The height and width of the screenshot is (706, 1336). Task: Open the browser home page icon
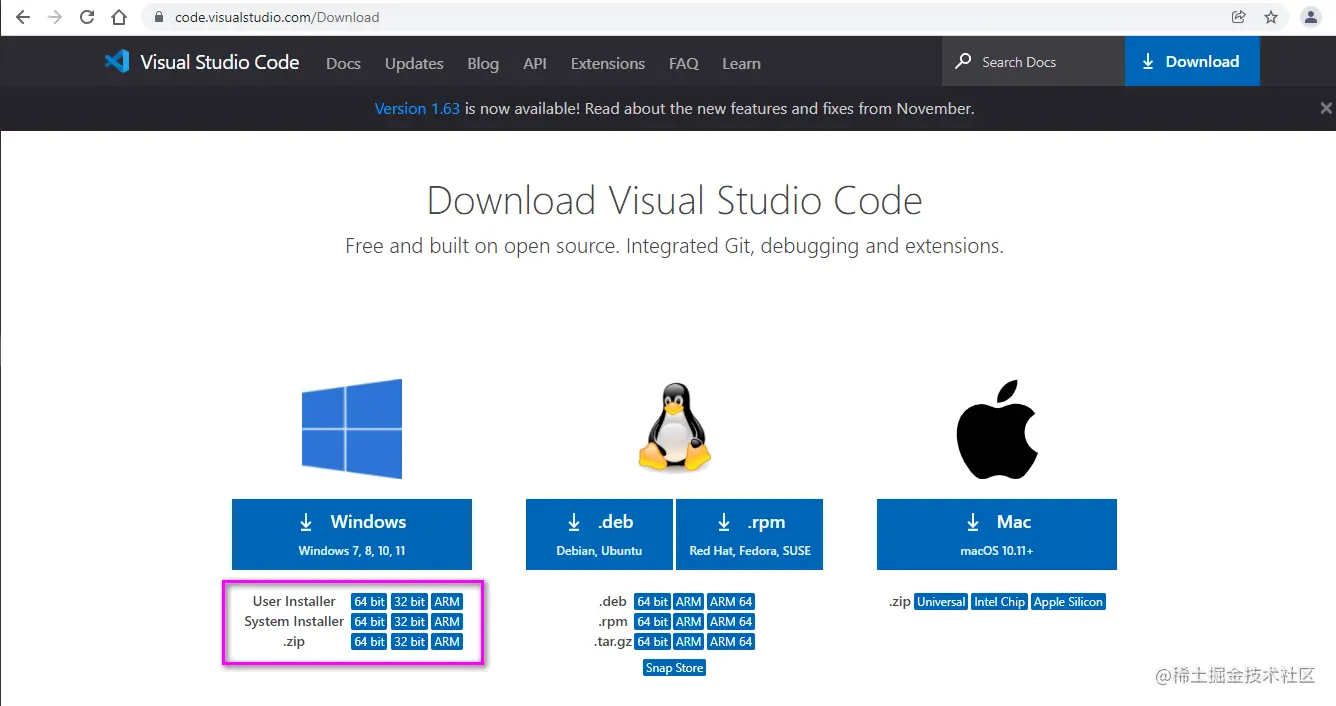119,17
